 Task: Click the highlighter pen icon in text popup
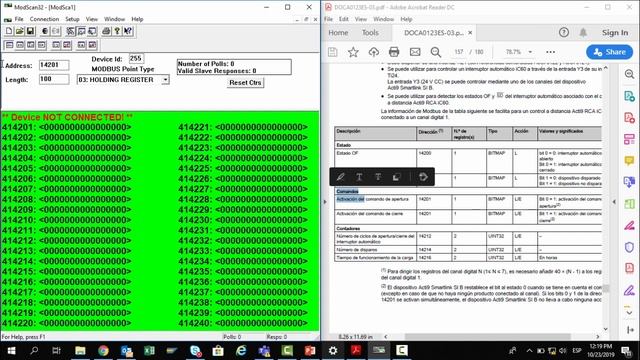(x=340, y=177)
